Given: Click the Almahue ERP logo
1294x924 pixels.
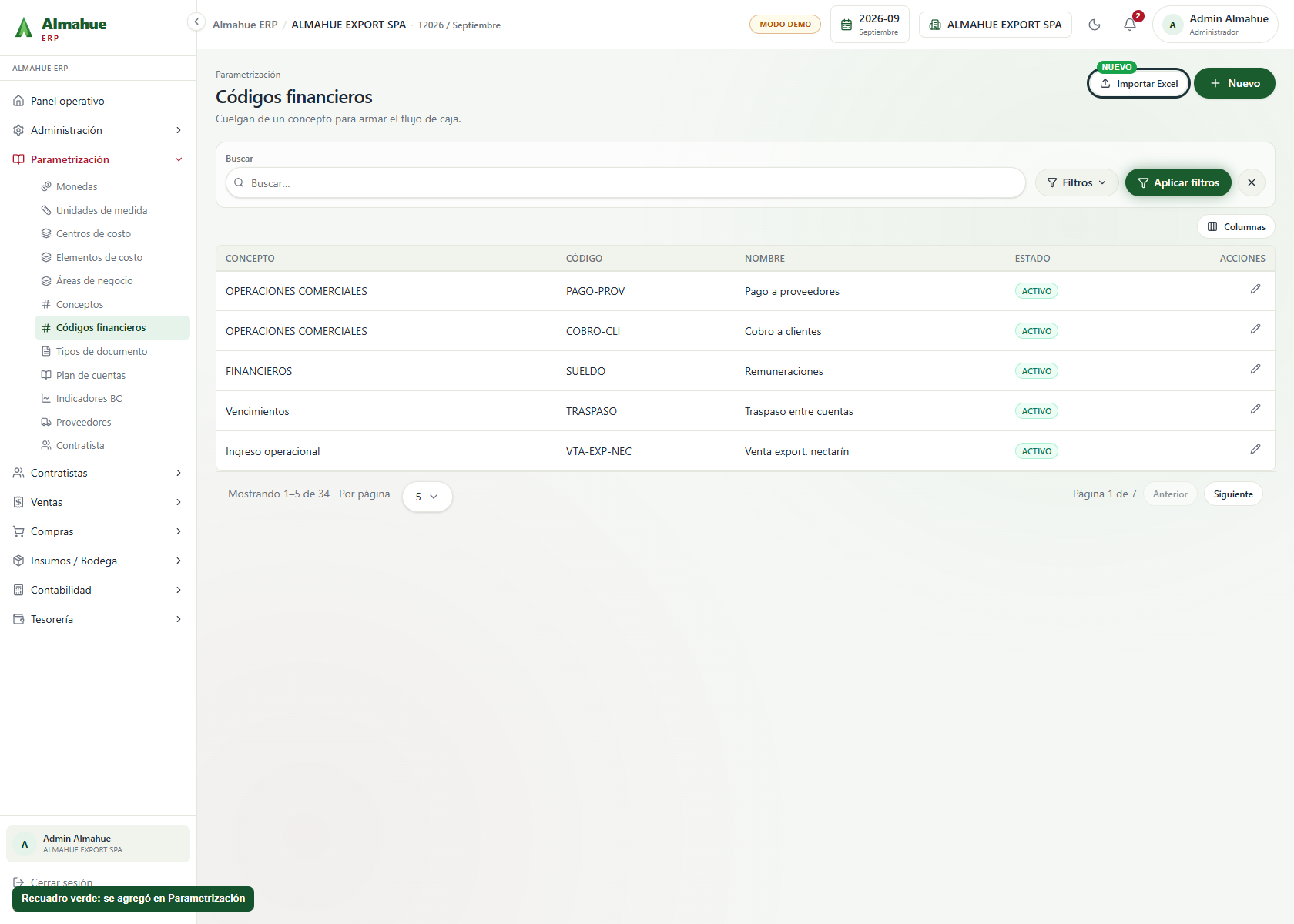Looking at the screenshot, I should (x=60, y=28).
